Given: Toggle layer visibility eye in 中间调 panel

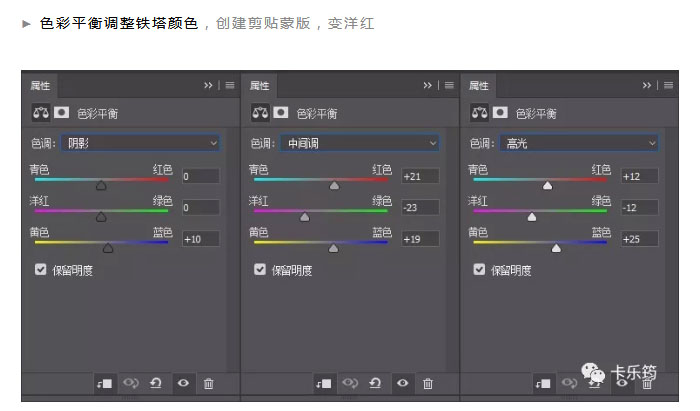Looking at the screenshot, I should coord(402,383).
